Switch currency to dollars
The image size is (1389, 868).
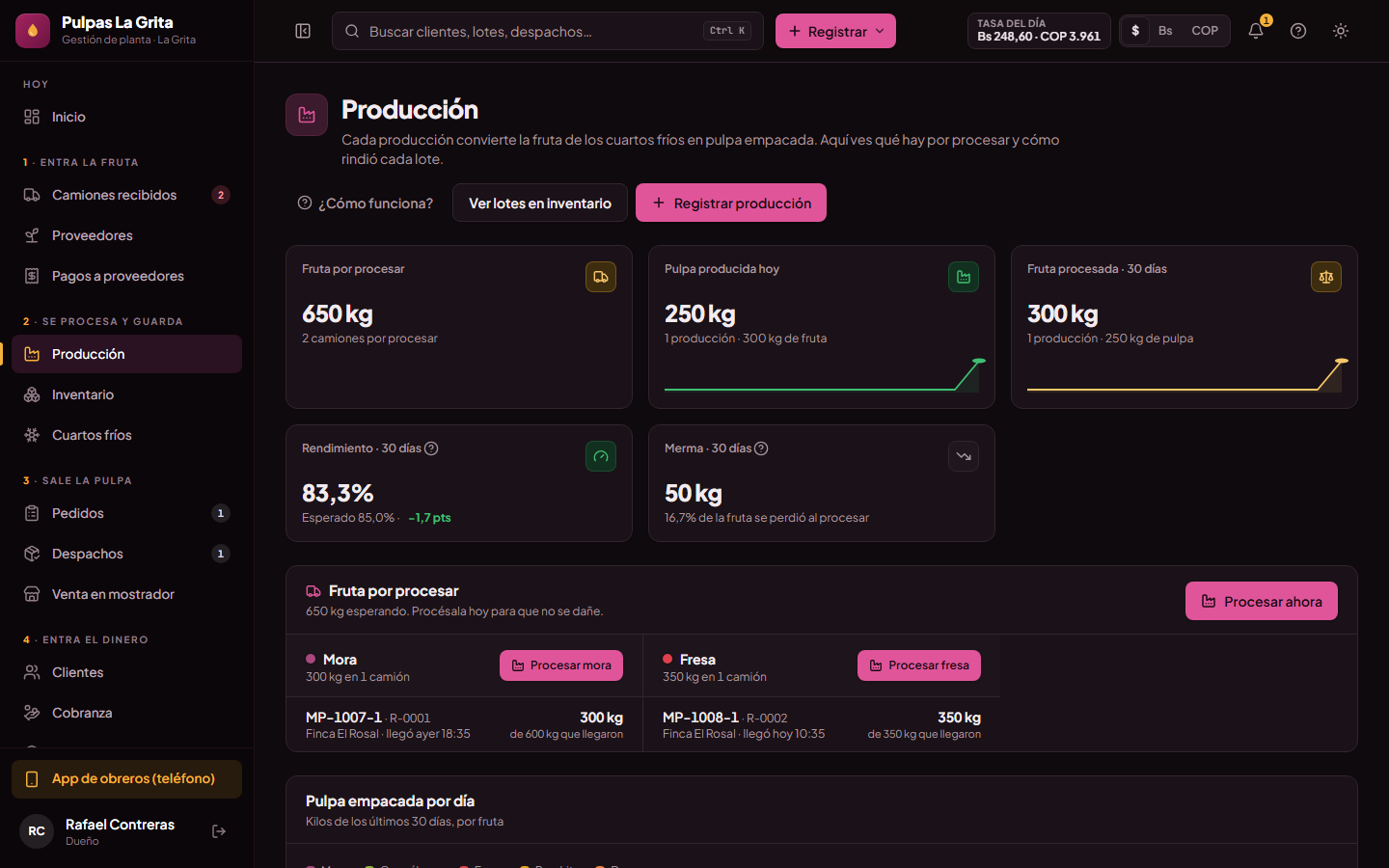1135,31
